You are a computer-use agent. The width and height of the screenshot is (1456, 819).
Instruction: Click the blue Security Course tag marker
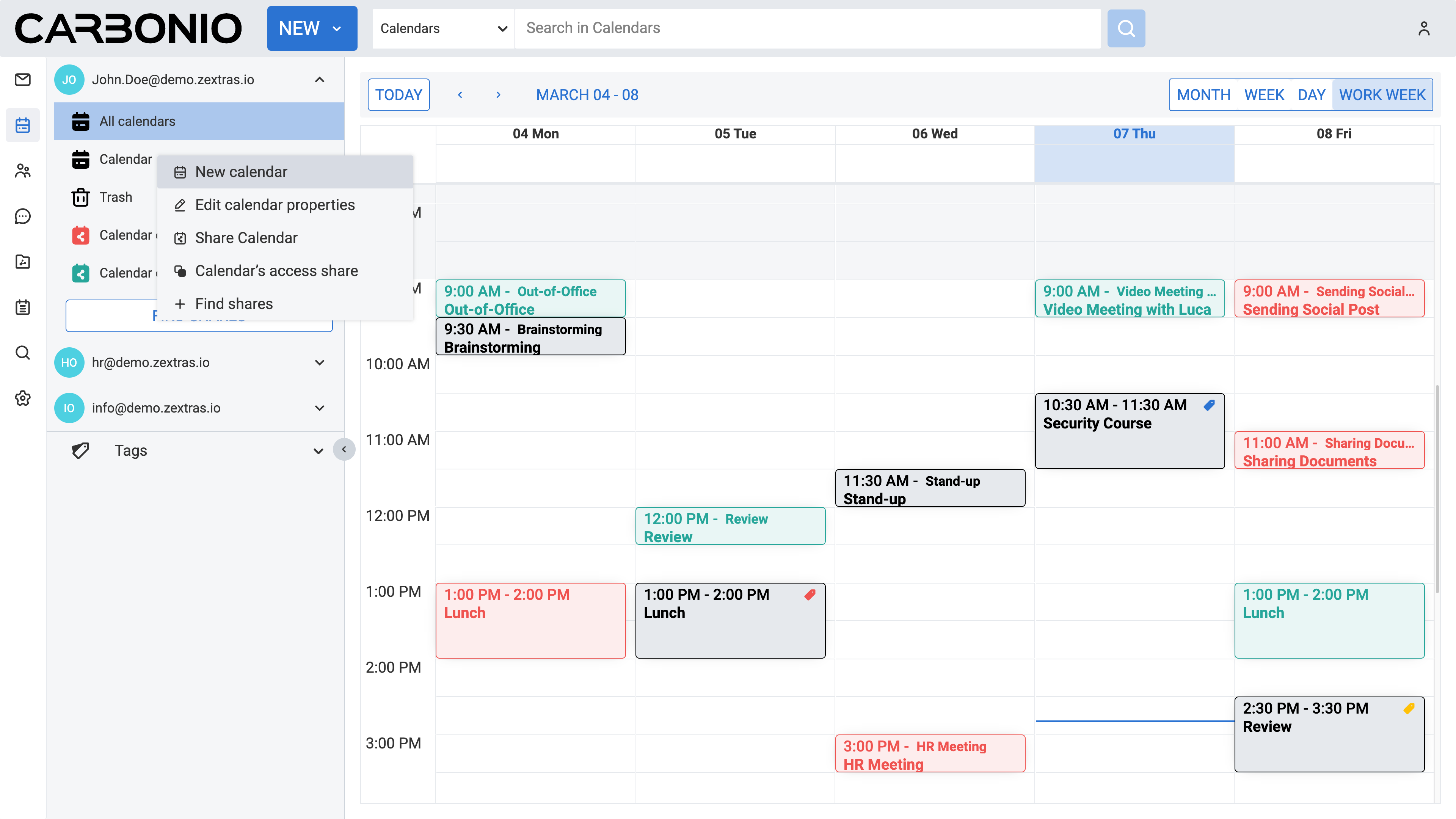pyautogui.click(x=1209, y=405)
